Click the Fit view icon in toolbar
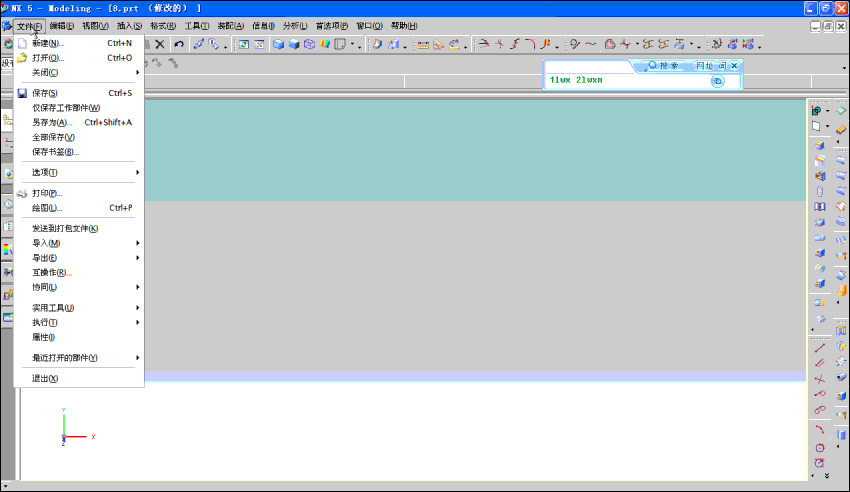Image resolution: width=850 pixels, height=492 pixels. click(x=244, y=44)
